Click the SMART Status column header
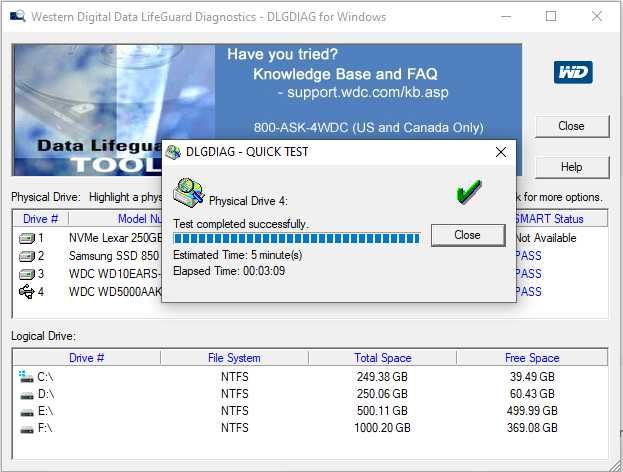 pos(561,219)
